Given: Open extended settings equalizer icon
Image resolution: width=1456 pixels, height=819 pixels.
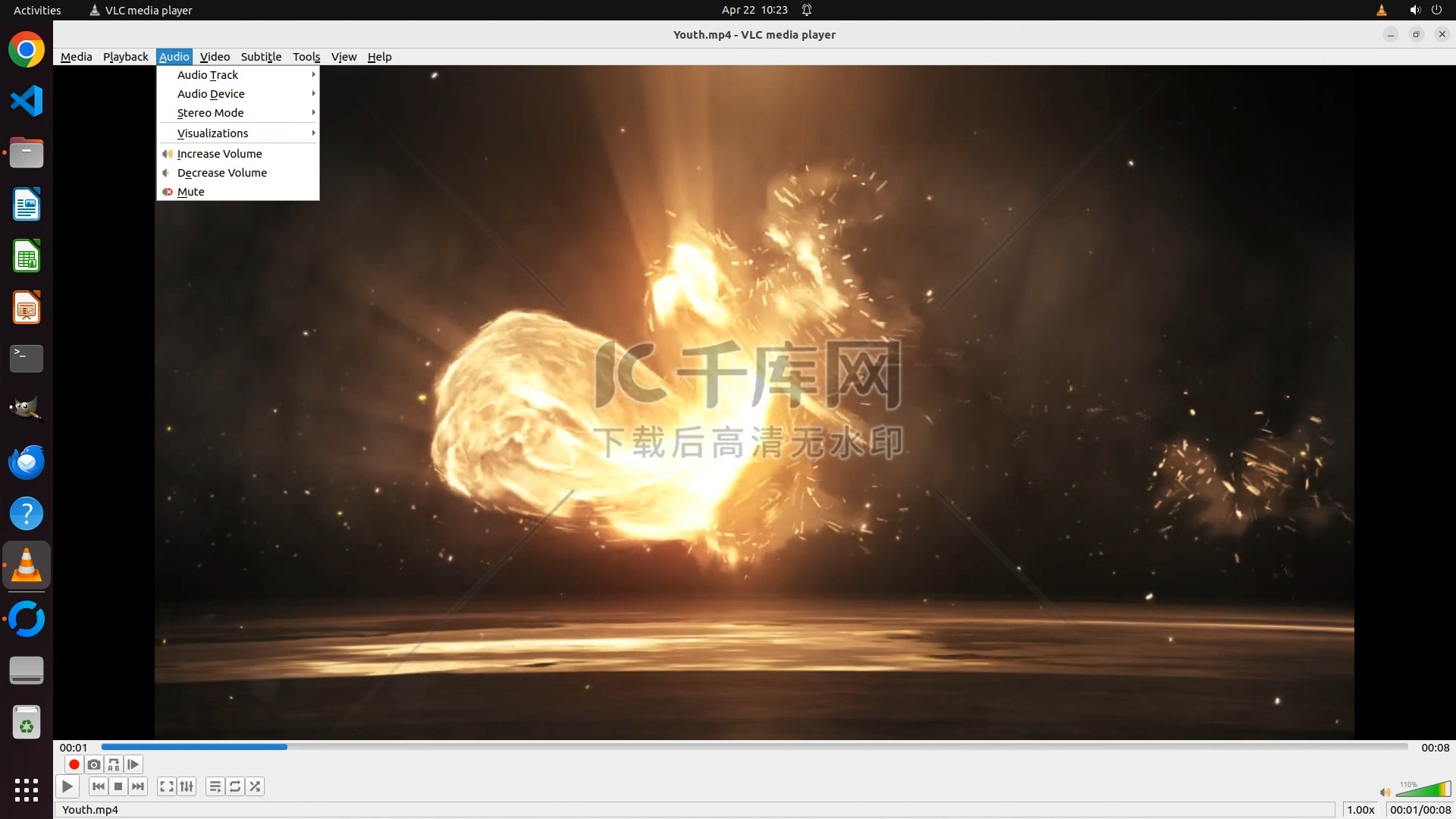Looking at the screenshot, I should [x=187, y=786].
